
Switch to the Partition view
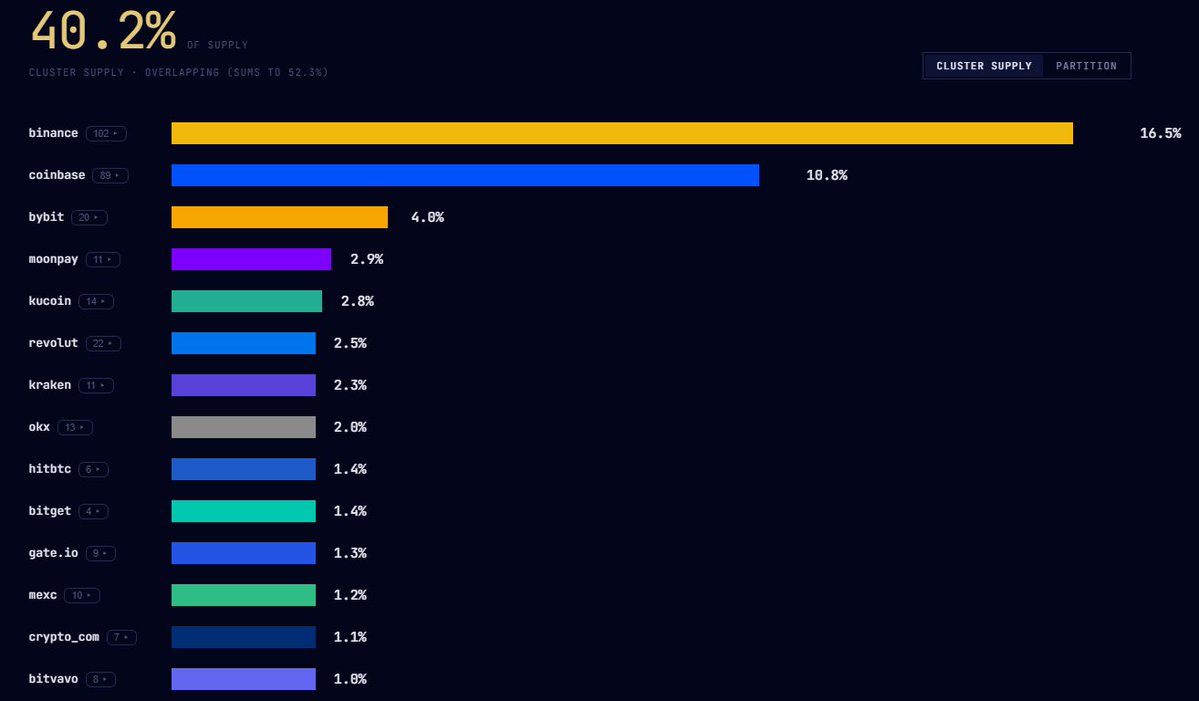click(x=1086, y=66)
